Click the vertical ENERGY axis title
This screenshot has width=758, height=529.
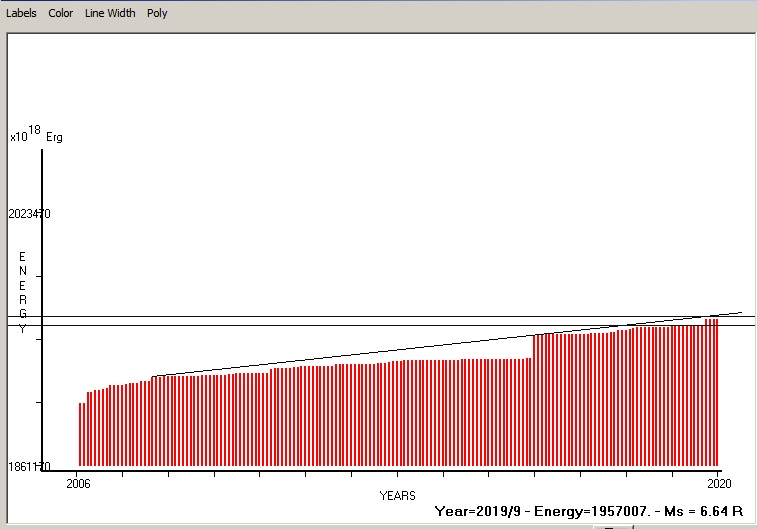click(22, 292)
